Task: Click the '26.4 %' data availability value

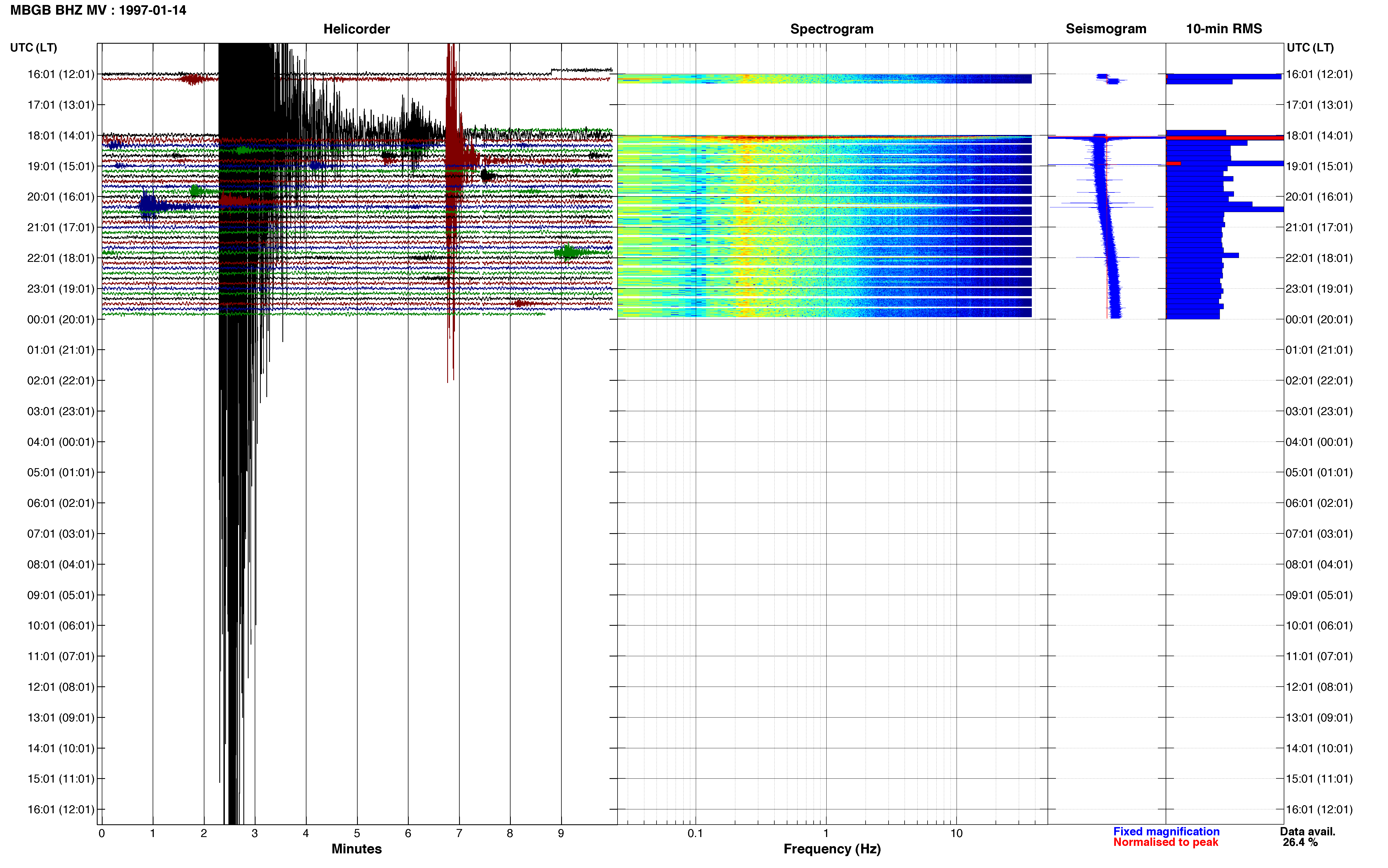Action: pos(1300,842)
